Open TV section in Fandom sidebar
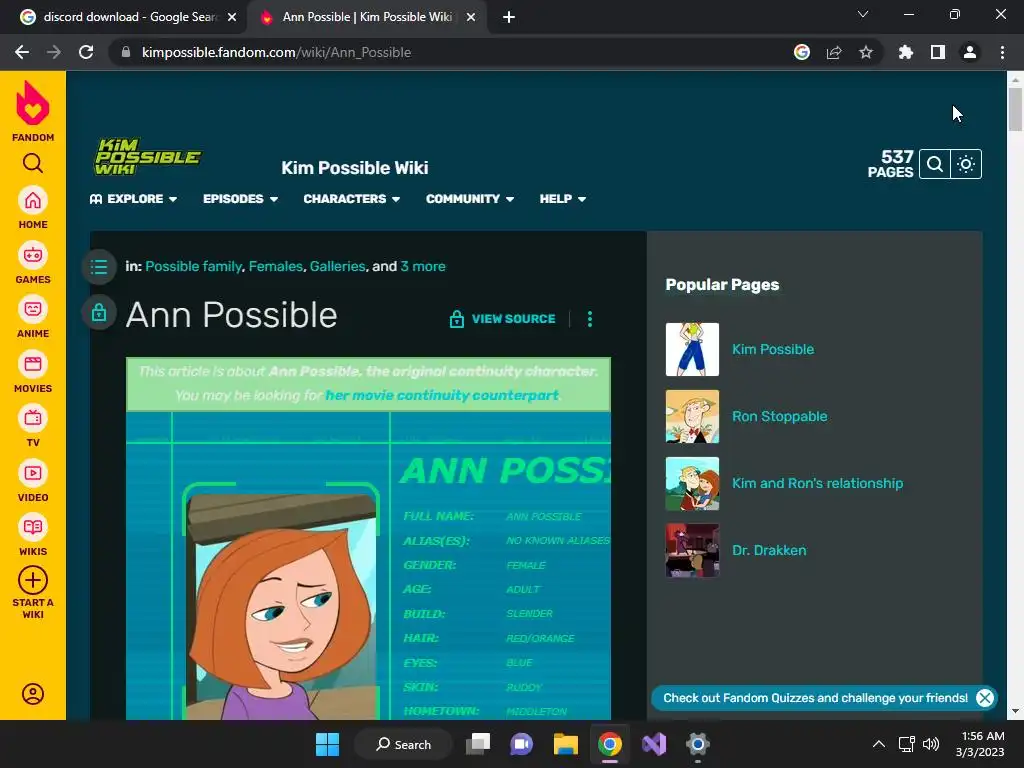 pyautogui.click(x=33, y=426)
